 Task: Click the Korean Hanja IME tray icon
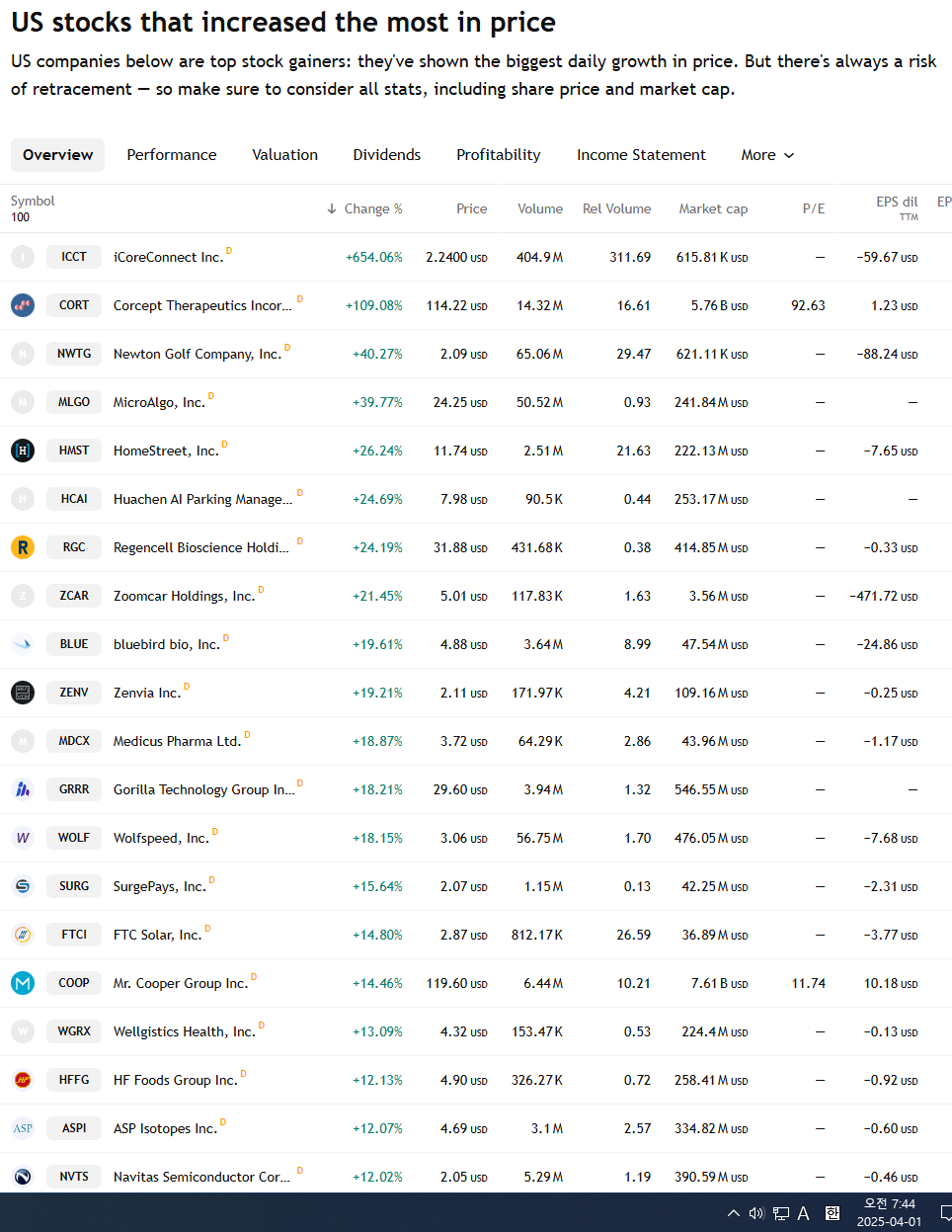832,1213
